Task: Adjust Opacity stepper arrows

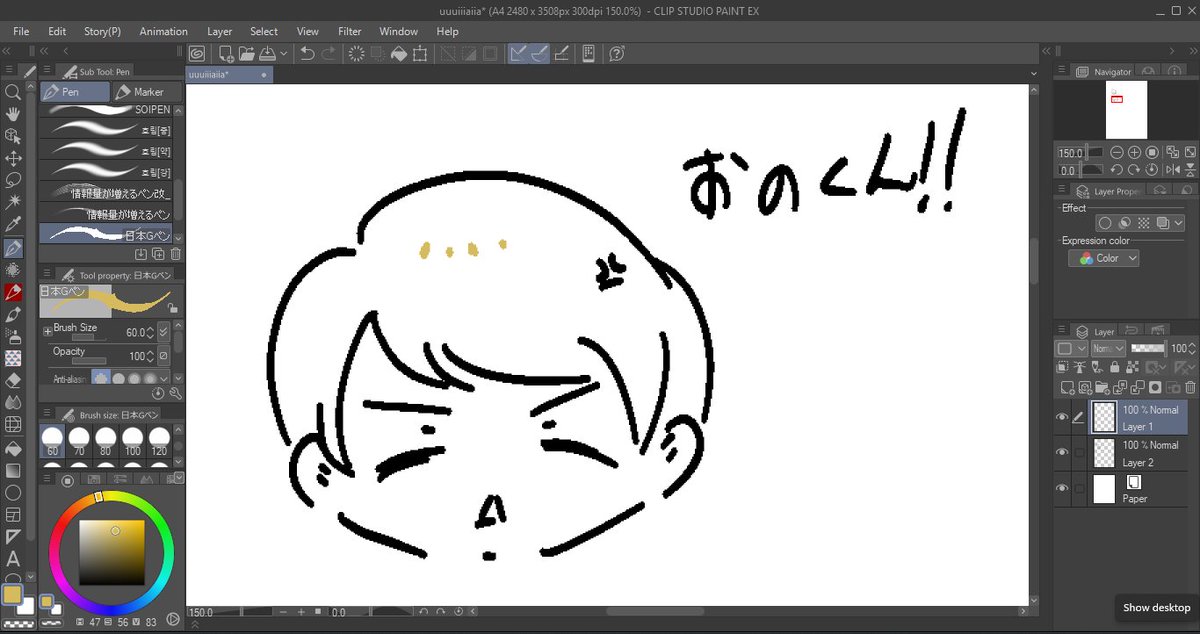Action: 151,356
